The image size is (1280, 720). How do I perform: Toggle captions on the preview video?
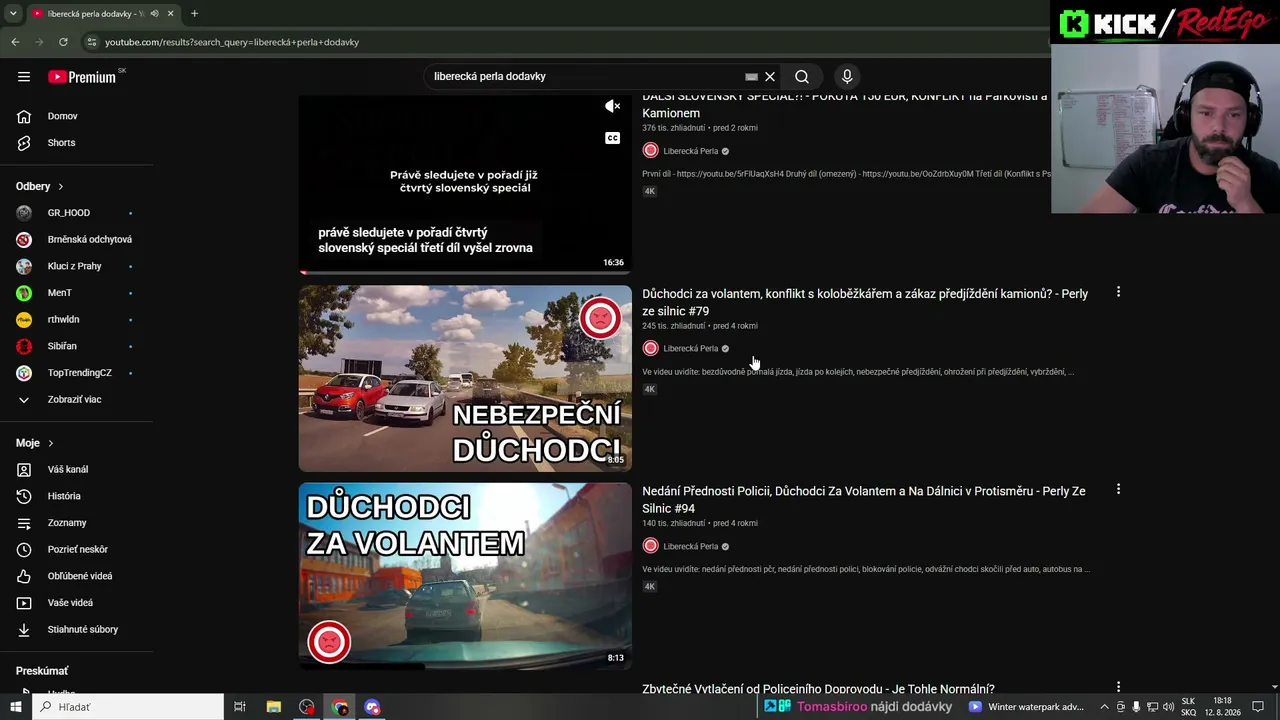612,138
